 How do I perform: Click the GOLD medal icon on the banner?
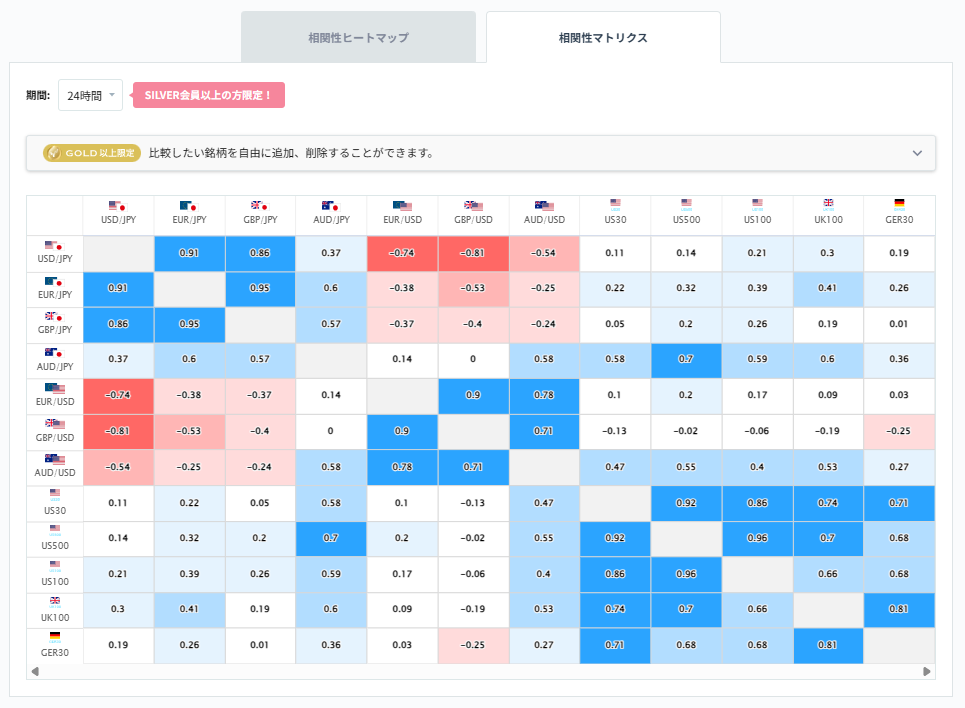pyautogui.click(x=52, y=152)
